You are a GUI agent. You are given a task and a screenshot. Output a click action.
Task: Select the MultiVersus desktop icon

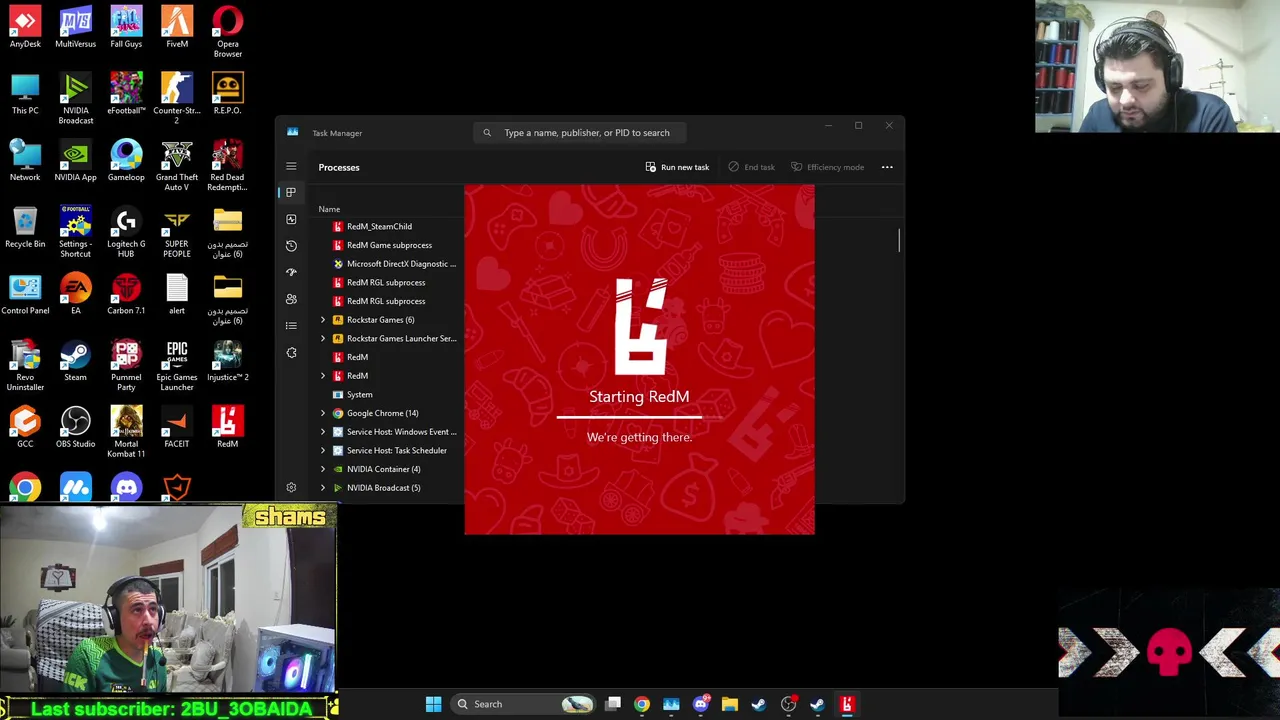pos(76,28)
